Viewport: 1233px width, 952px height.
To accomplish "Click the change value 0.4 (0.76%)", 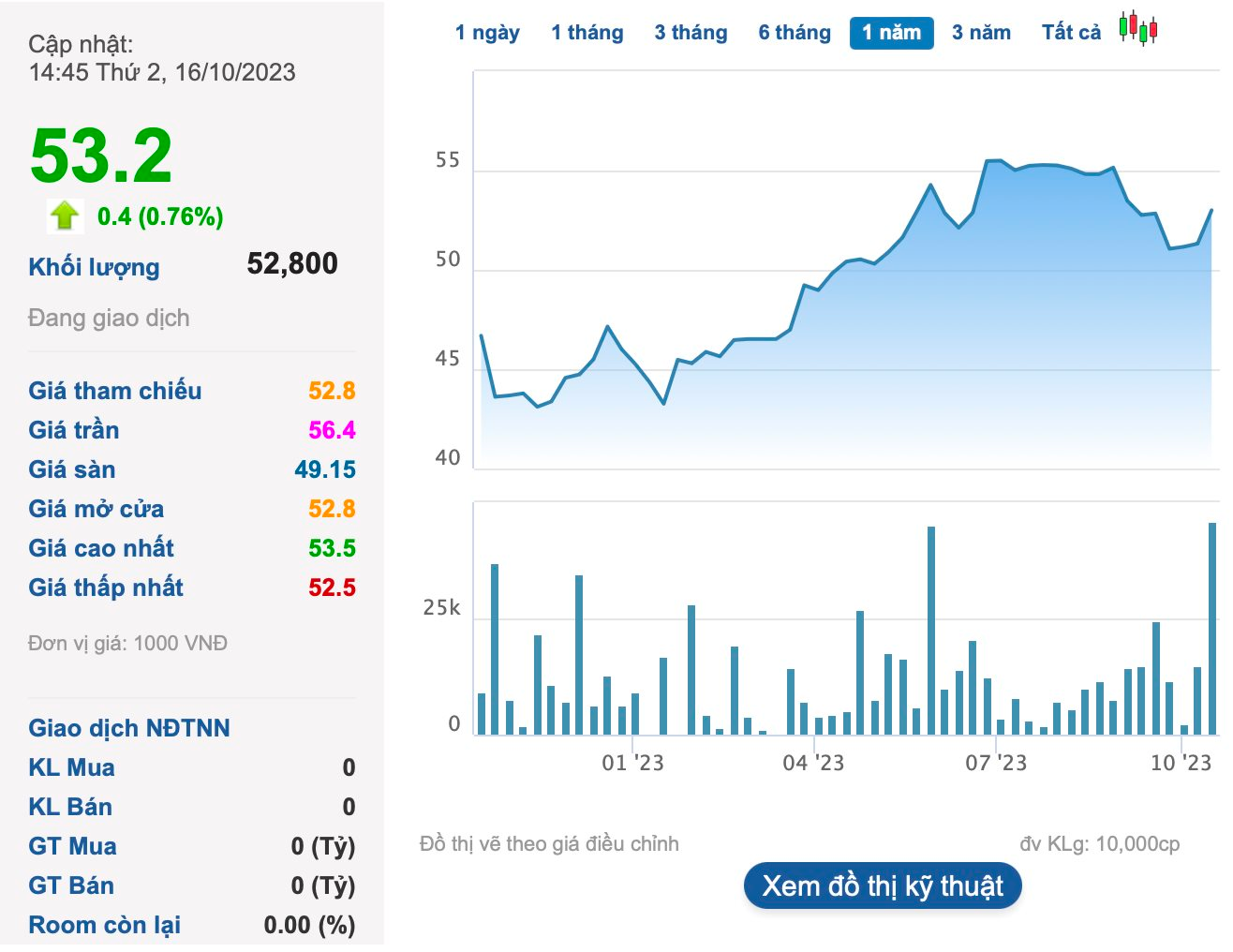I will point(160,216).
